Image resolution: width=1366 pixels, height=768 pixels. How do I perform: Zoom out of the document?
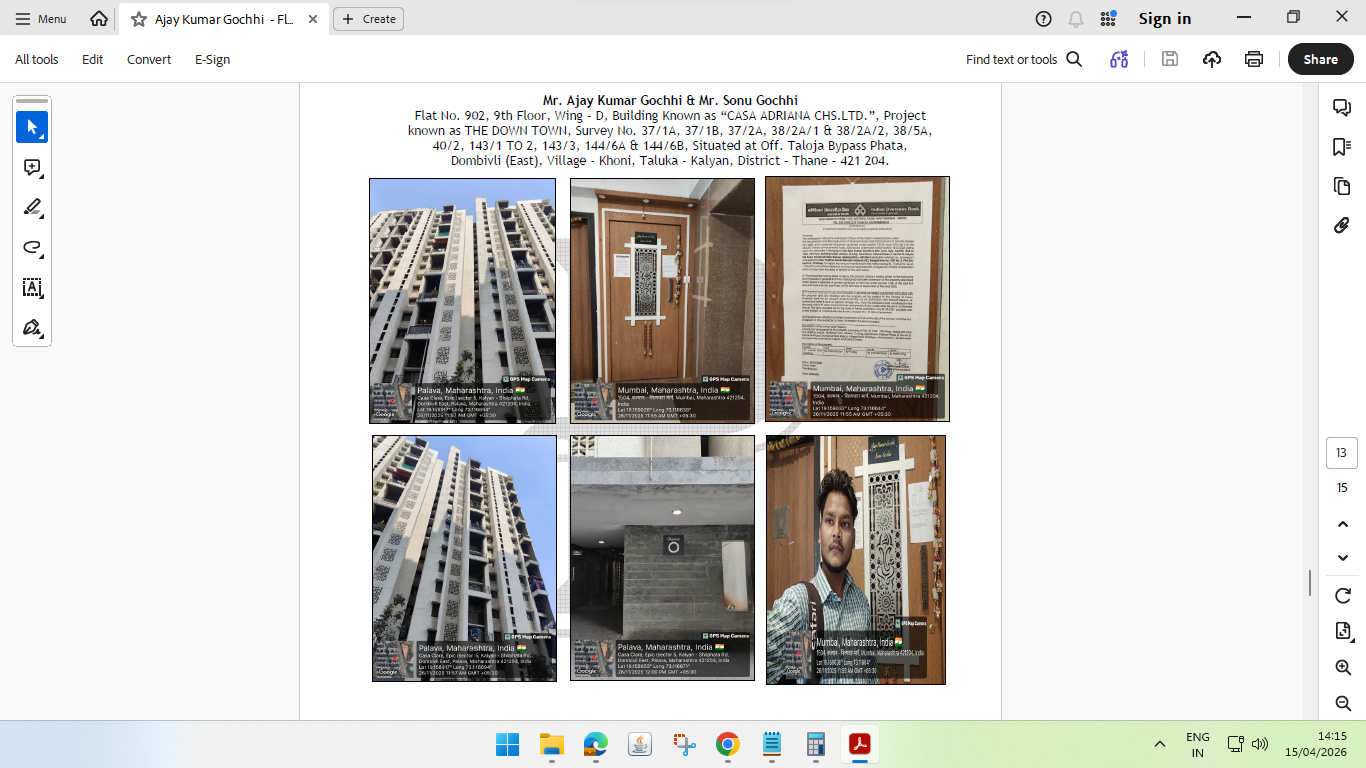(x=1343, y=703)
